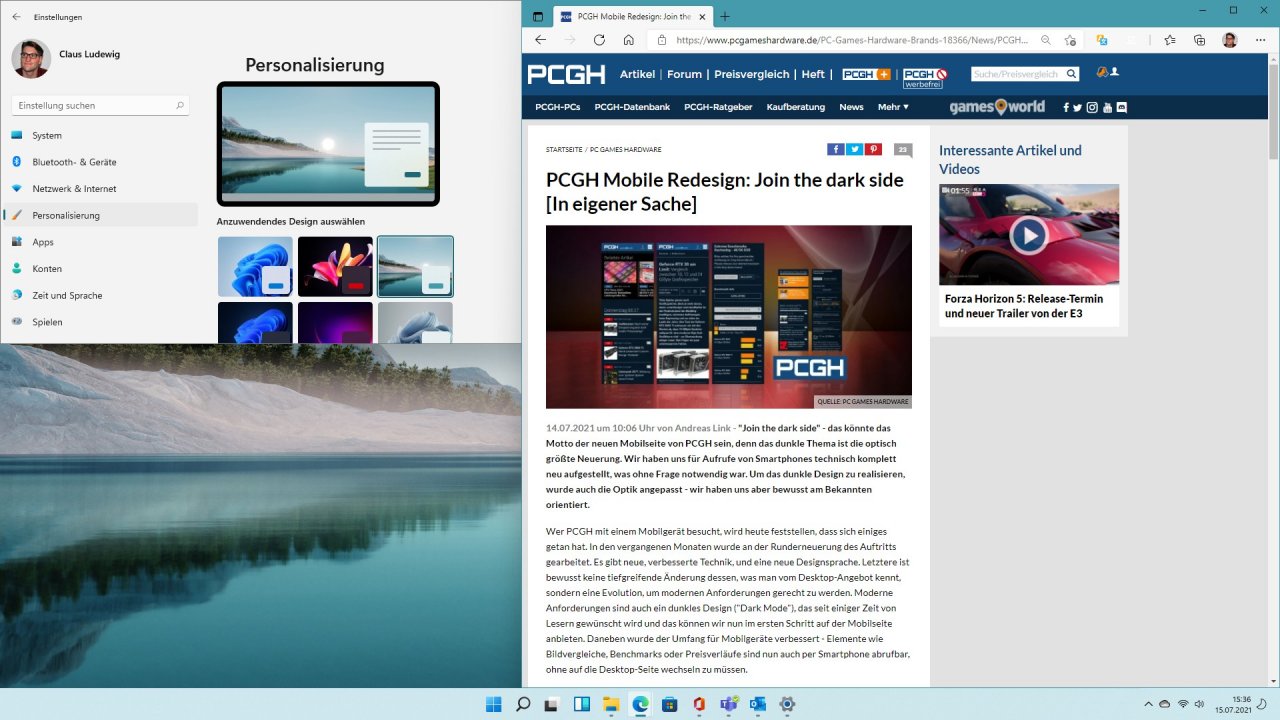Open Zeit und Sprache settings
1280x720 pixels.
click(100, 295)
